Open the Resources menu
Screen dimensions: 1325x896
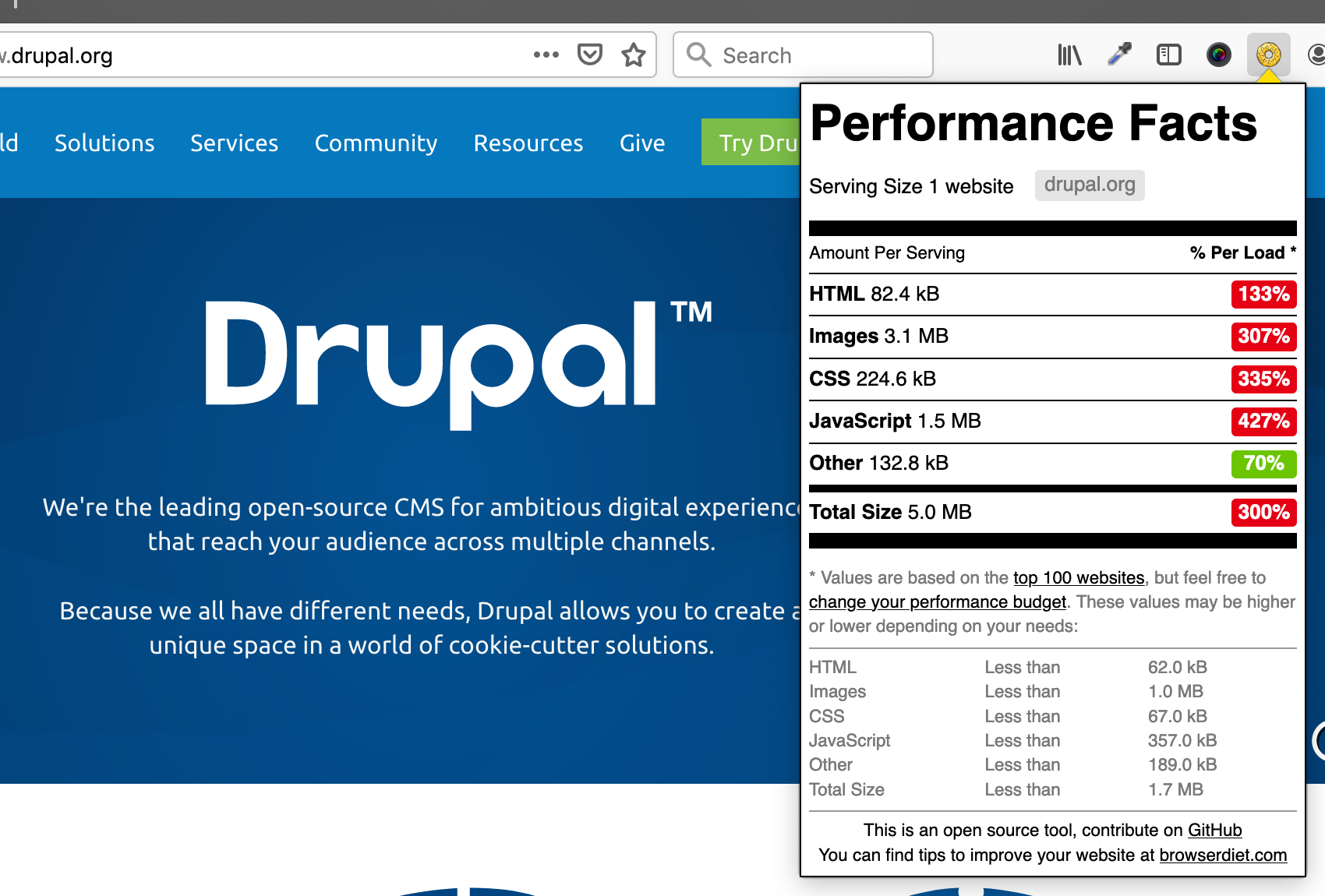click(x=528, y=143)
